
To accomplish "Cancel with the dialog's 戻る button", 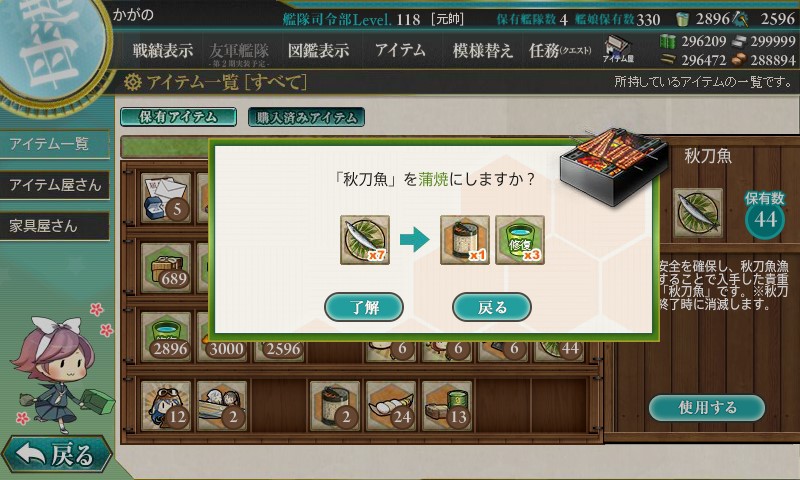I will click(492, 307).
